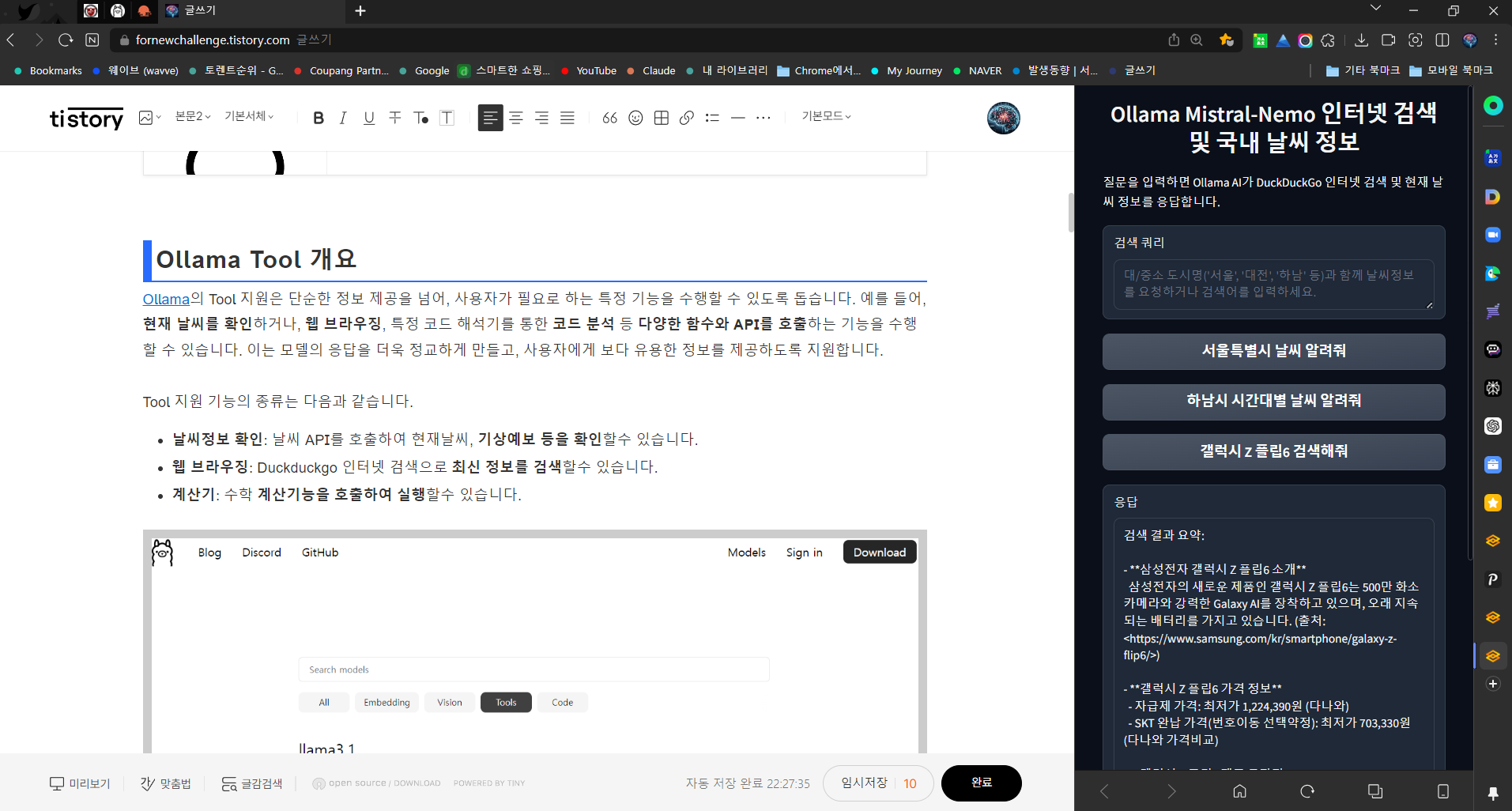Open the 본문2 paragraph style dropdown

point(193,116)
